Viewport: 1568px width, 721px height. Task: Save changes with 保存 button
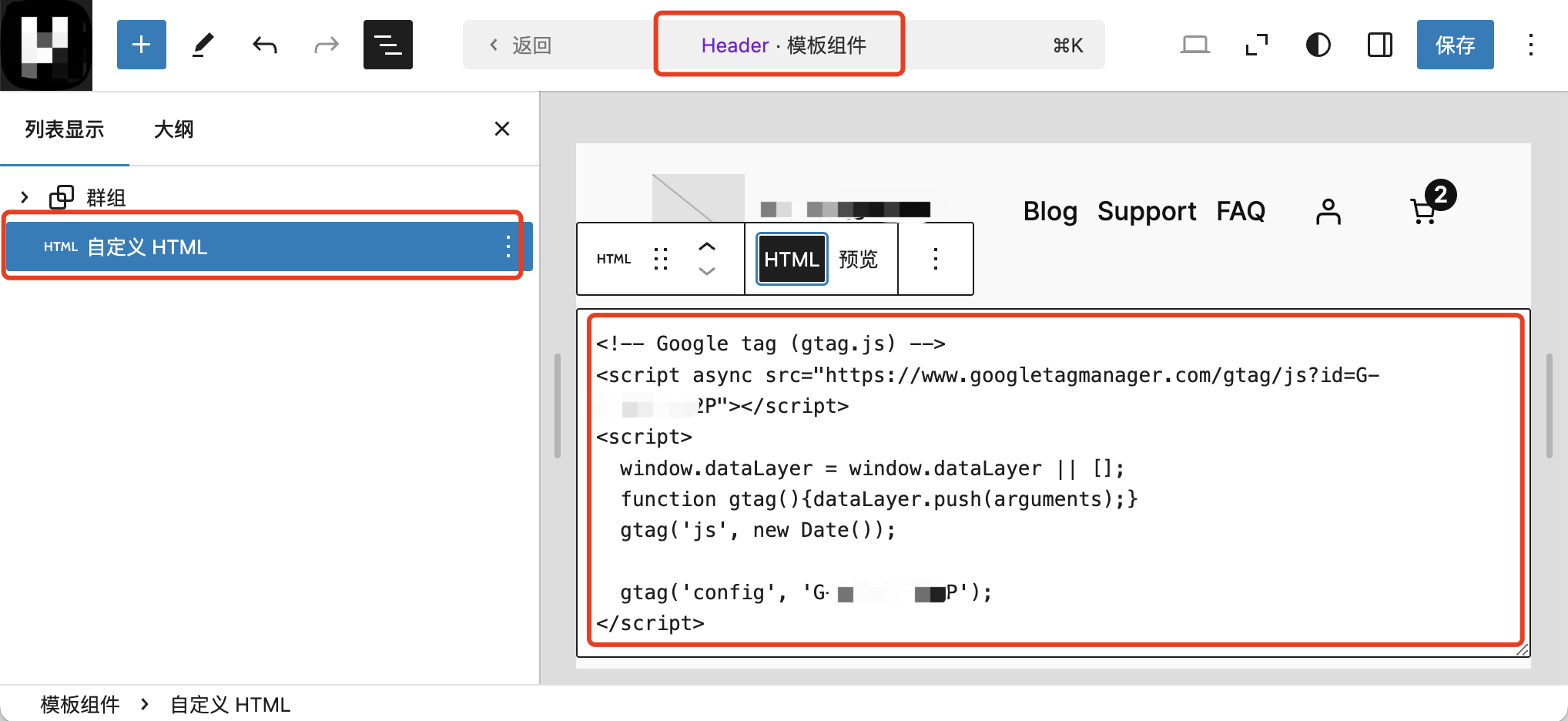(x=1456, y=45)
